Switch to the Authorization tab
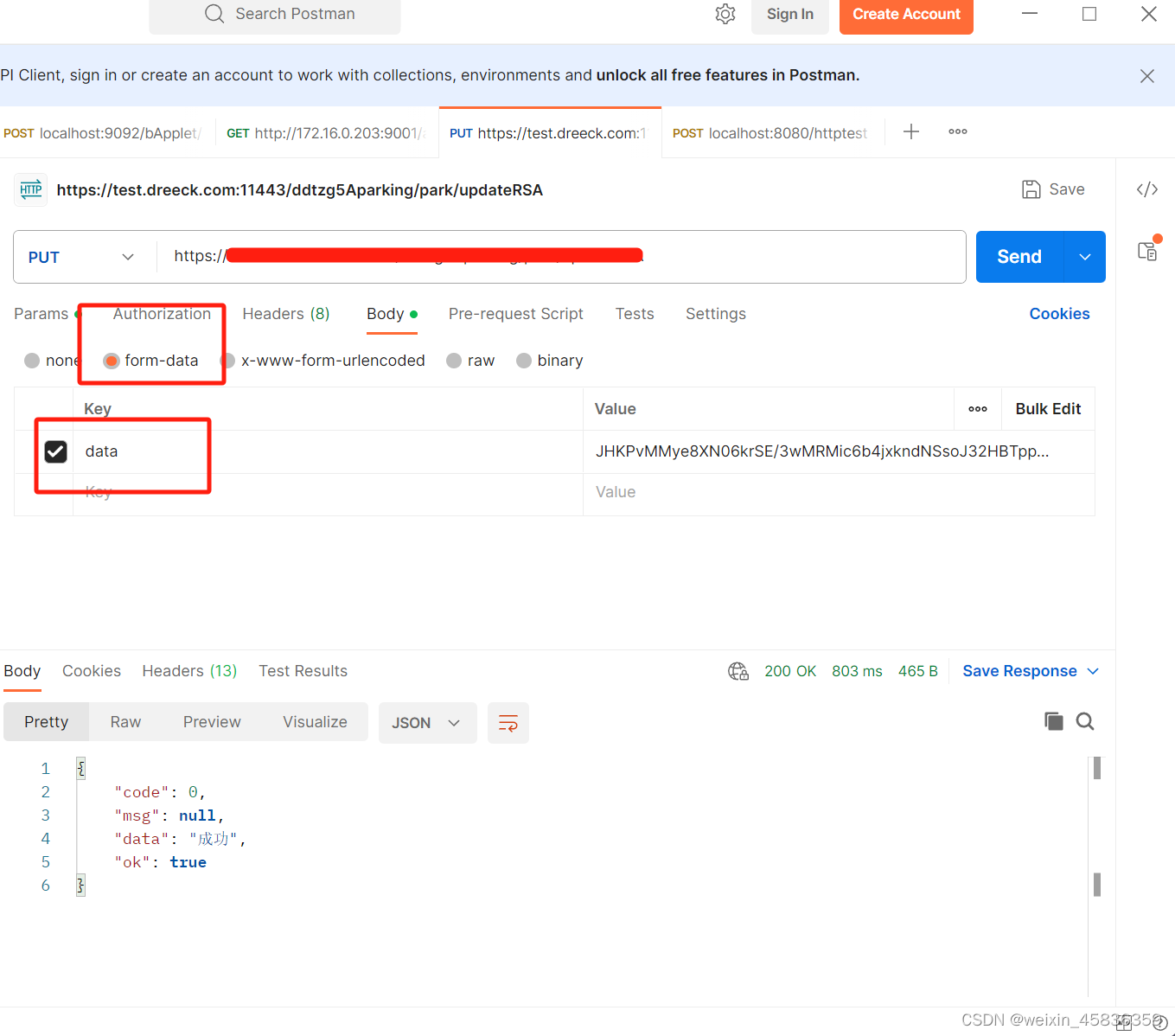Image resolution: width=1175 pixels, height=1036 pixels. [x=162, y=314]
